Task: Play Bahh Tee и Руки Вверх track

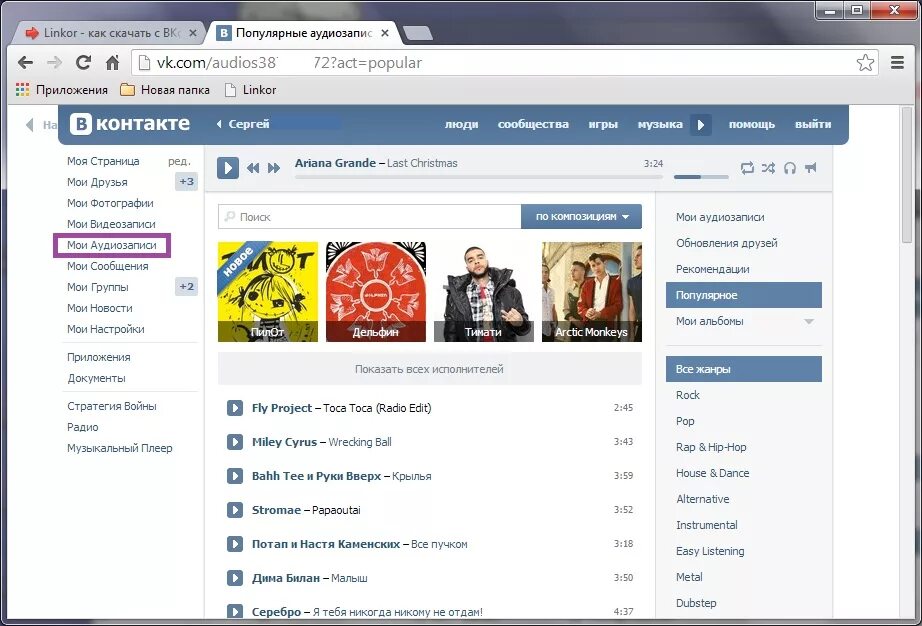Action: (x=235, y=476)
